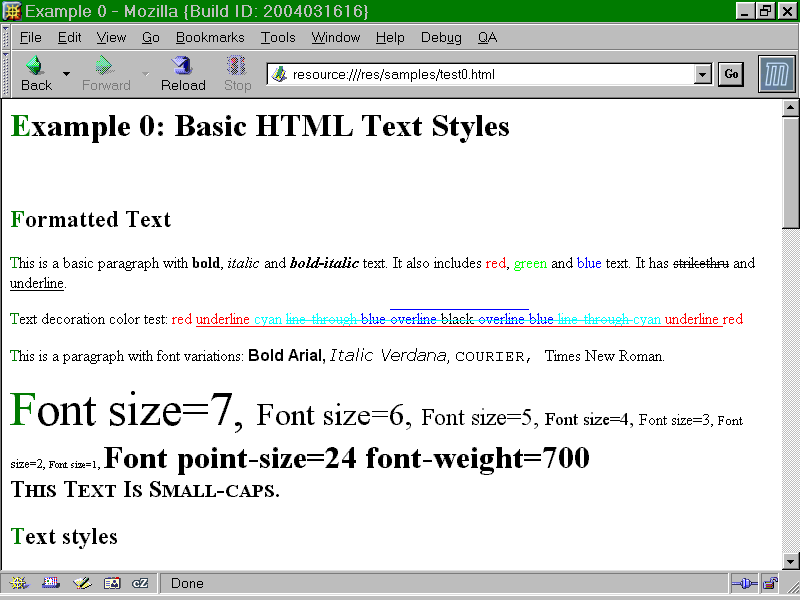This screenshot has height=600, width=800.
Task: Open the Bookmarks menu
Action: pyautogui.click(x=210, y=38)
